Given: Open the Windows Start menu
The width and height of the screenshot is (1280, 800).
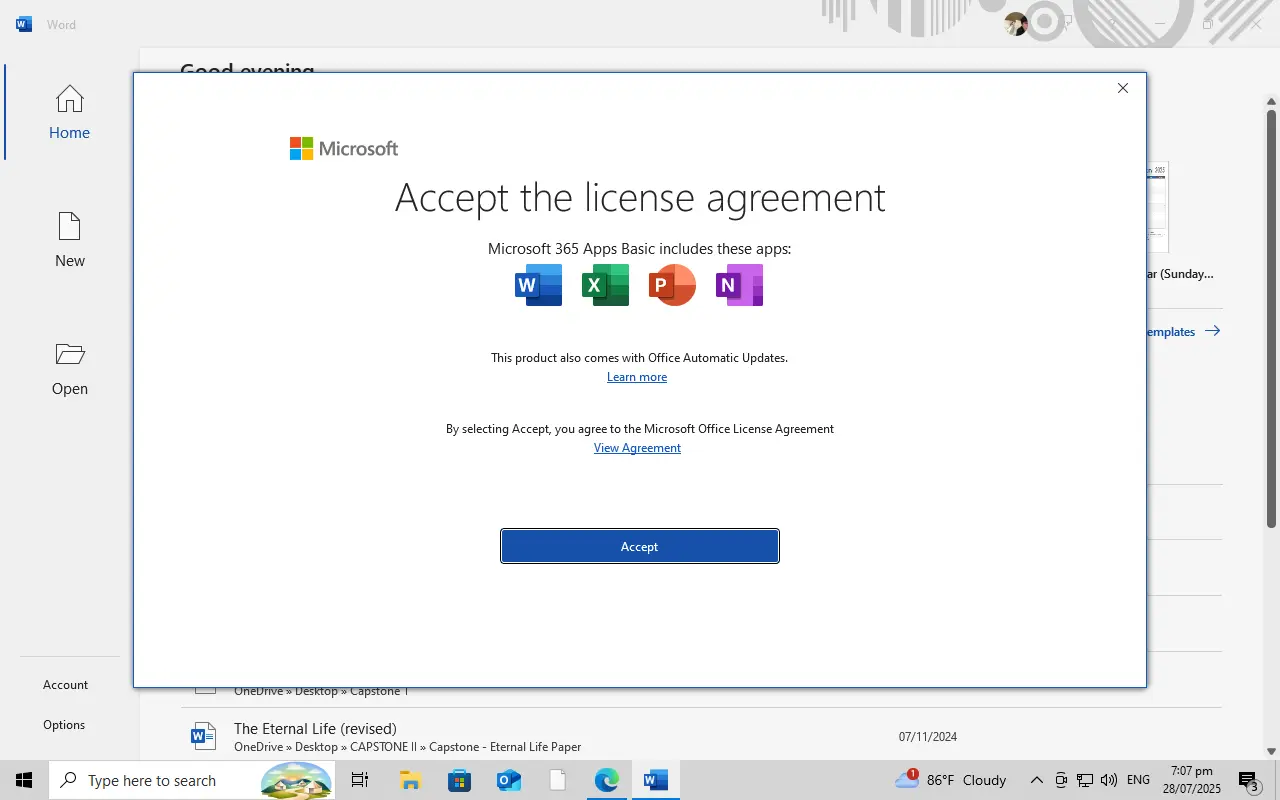Looking at the screenshot, I should pyautogui.click(x=24, y=780).
